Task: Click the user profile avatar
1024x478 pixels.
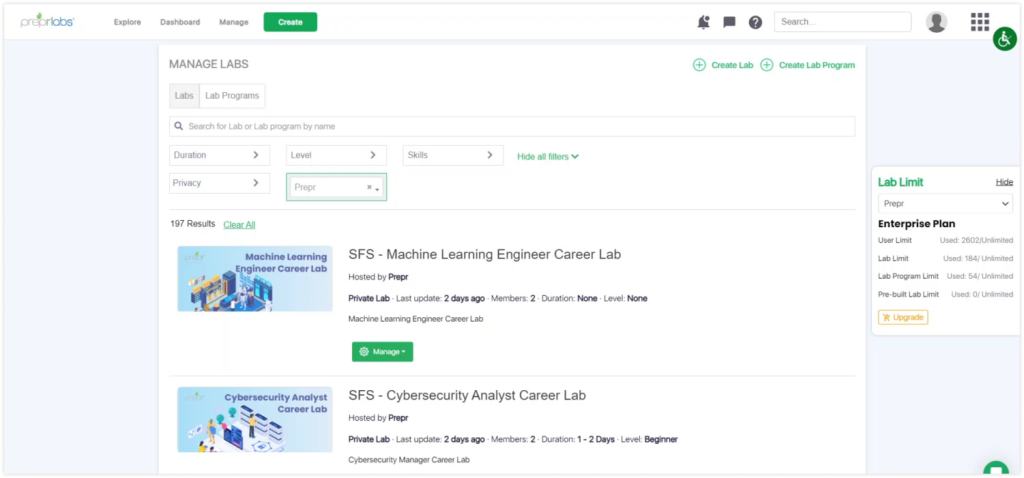Action: [936, 22]
